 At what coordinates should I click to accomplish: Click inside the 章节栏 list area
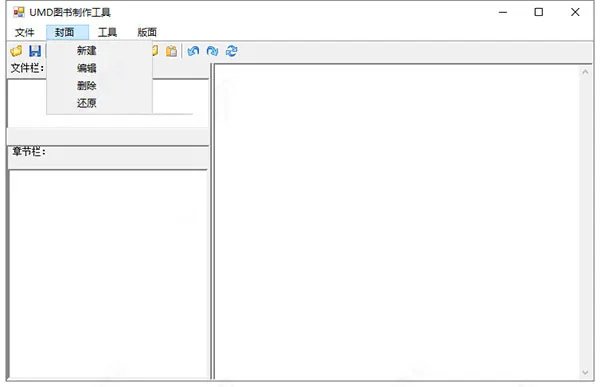[108, 274]
